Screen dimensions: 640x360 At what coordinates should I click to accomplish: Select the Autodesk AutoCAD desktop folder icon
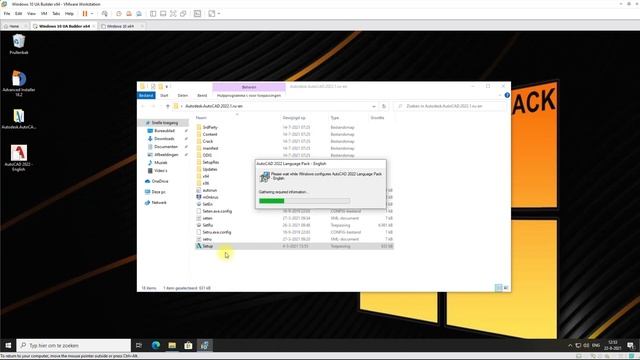click(19, 119)
